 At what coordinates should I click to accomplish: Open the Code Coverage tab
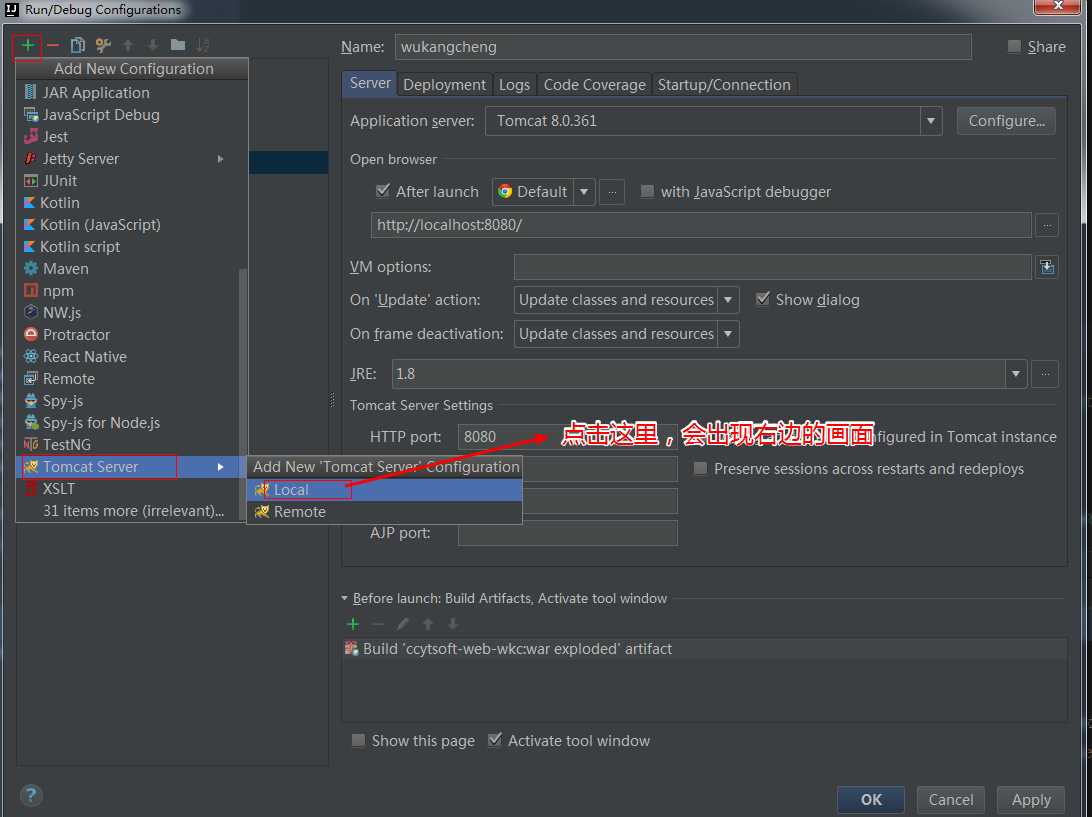(594, 85)
